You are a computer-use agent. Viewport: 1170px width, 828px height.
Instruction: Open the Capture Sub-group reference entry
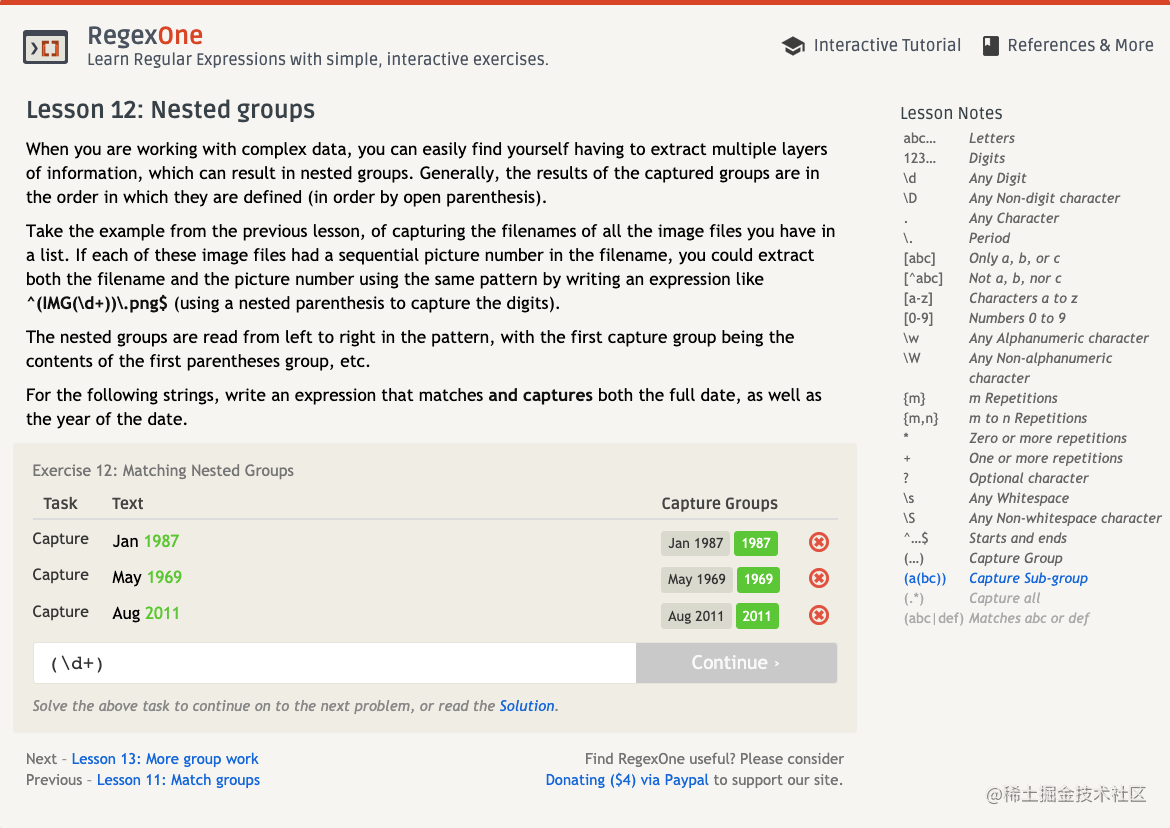click(x=1028, y=578)
